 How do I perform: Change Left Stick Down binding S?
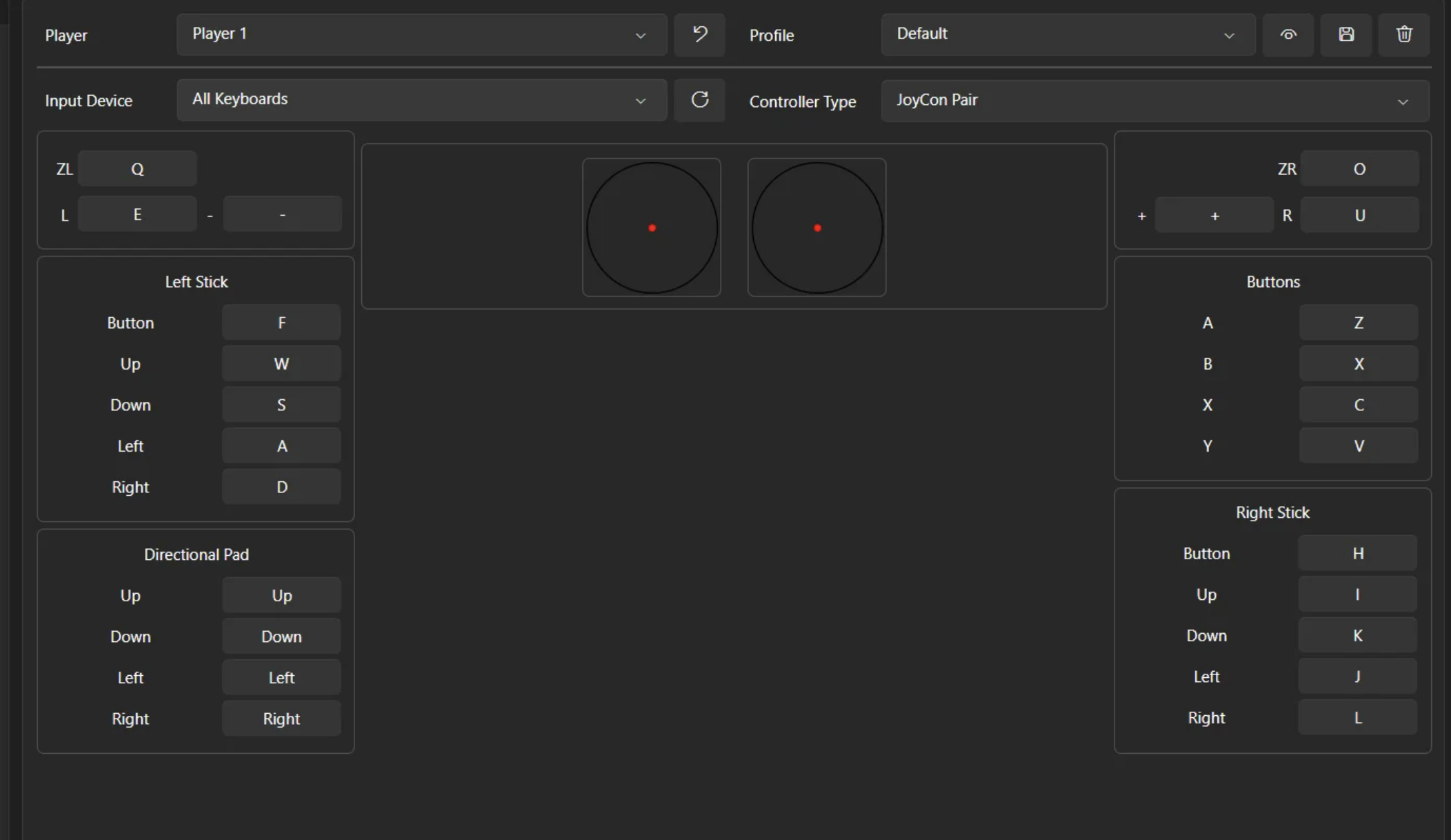tap(281, 405)
